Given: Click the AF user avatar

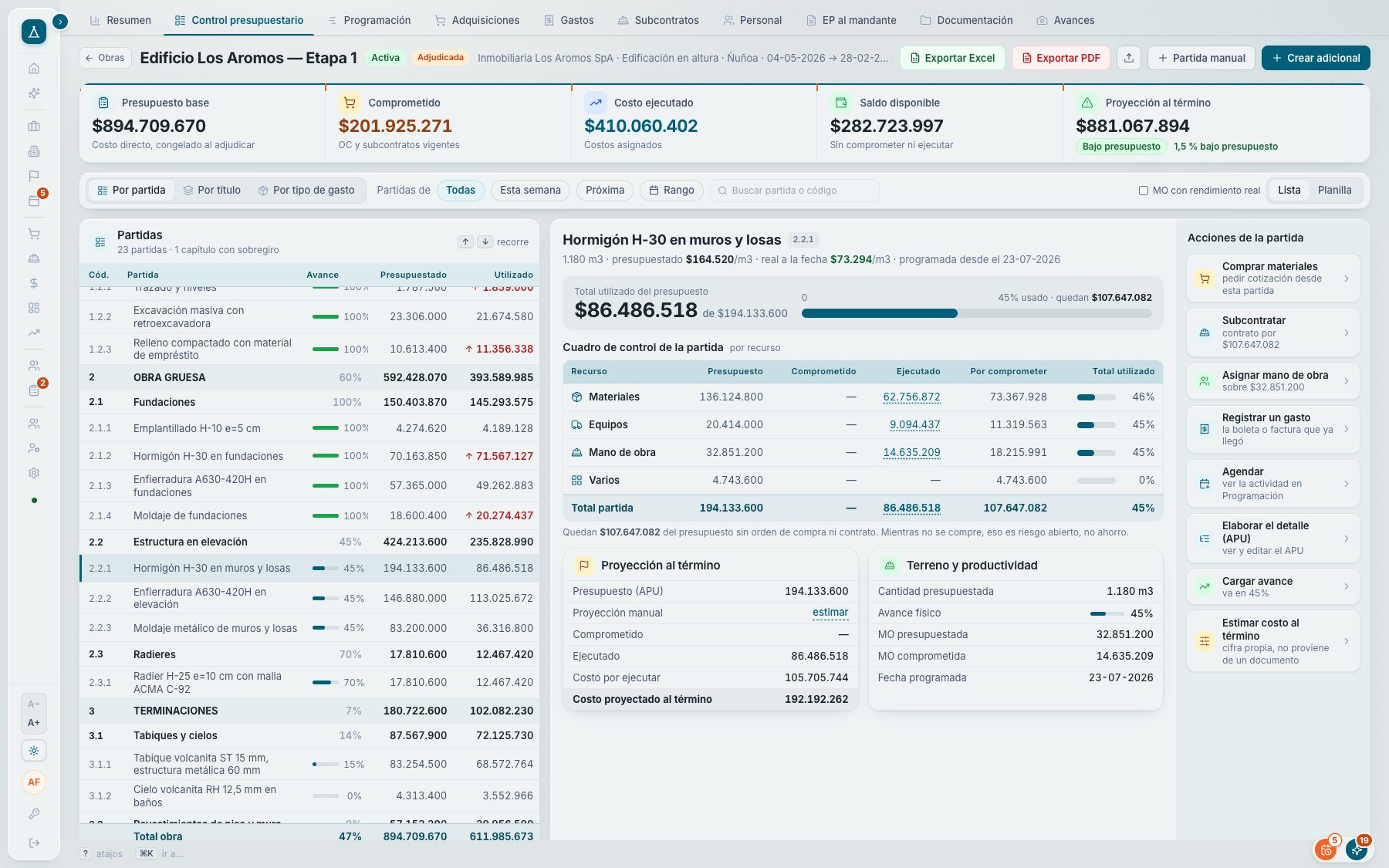Looking at the screenshot, I should (x=34, y=782).
